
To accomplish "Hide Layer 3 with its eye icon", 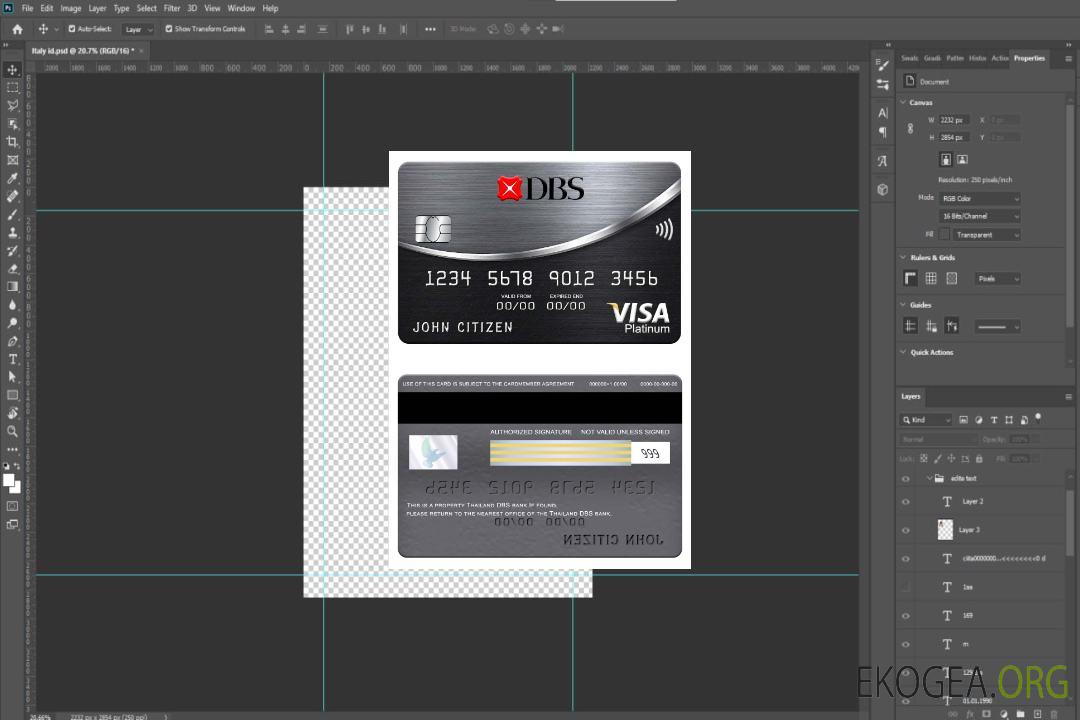I will [906, 531].
